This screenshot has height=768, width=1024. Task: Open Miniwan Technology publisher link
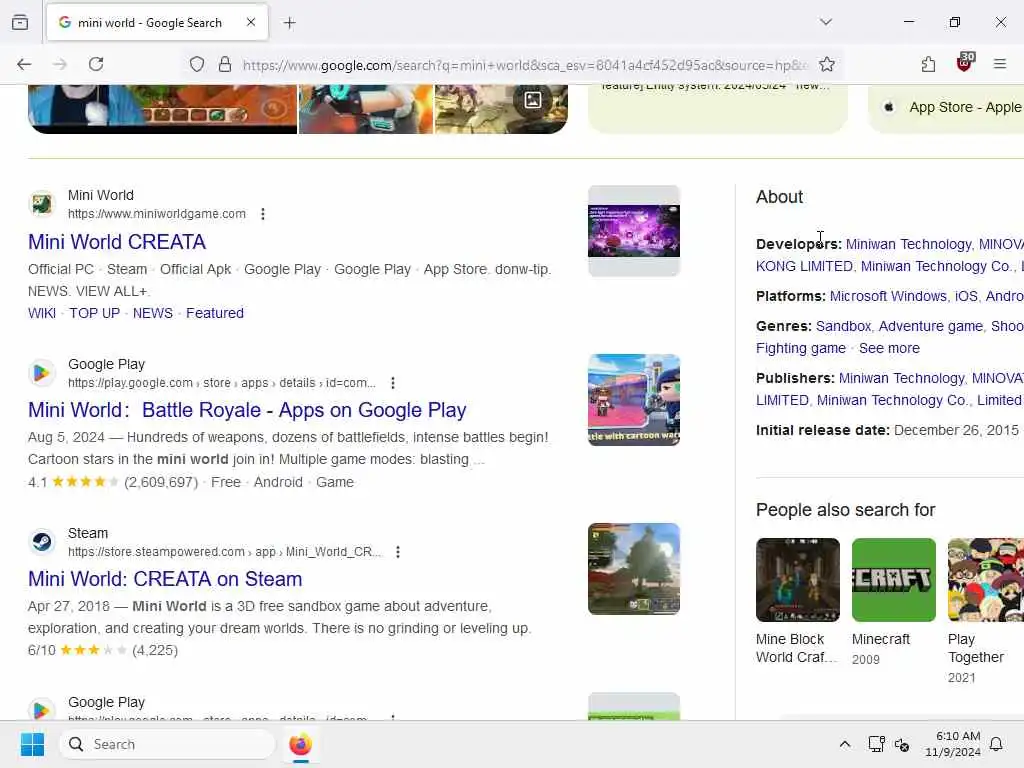click(x=901, y=379)
